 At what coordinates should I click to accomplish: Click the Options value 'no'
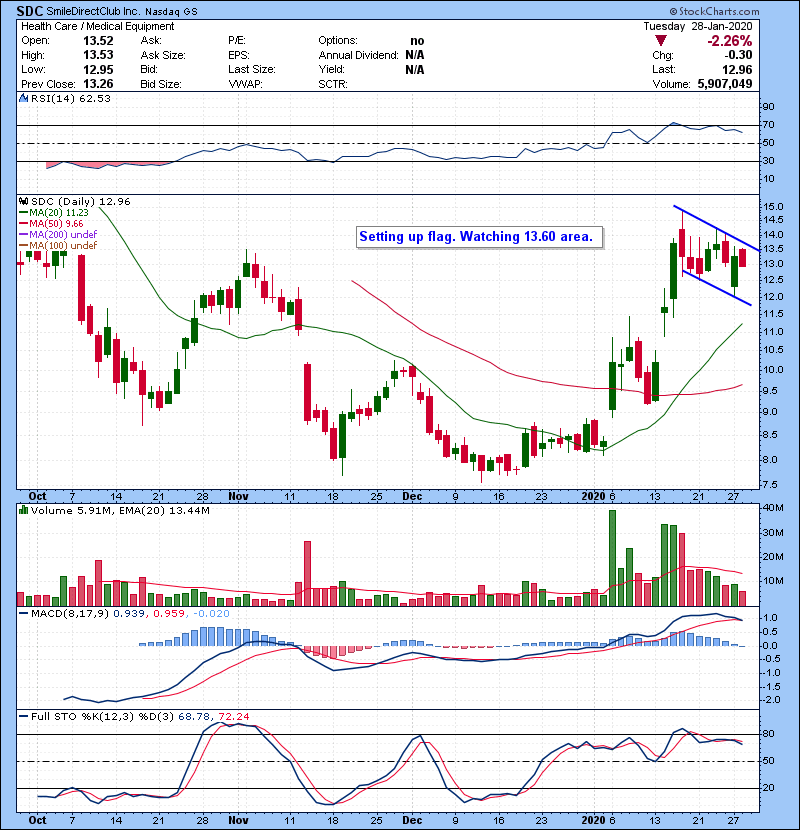[x=417, y=41]
